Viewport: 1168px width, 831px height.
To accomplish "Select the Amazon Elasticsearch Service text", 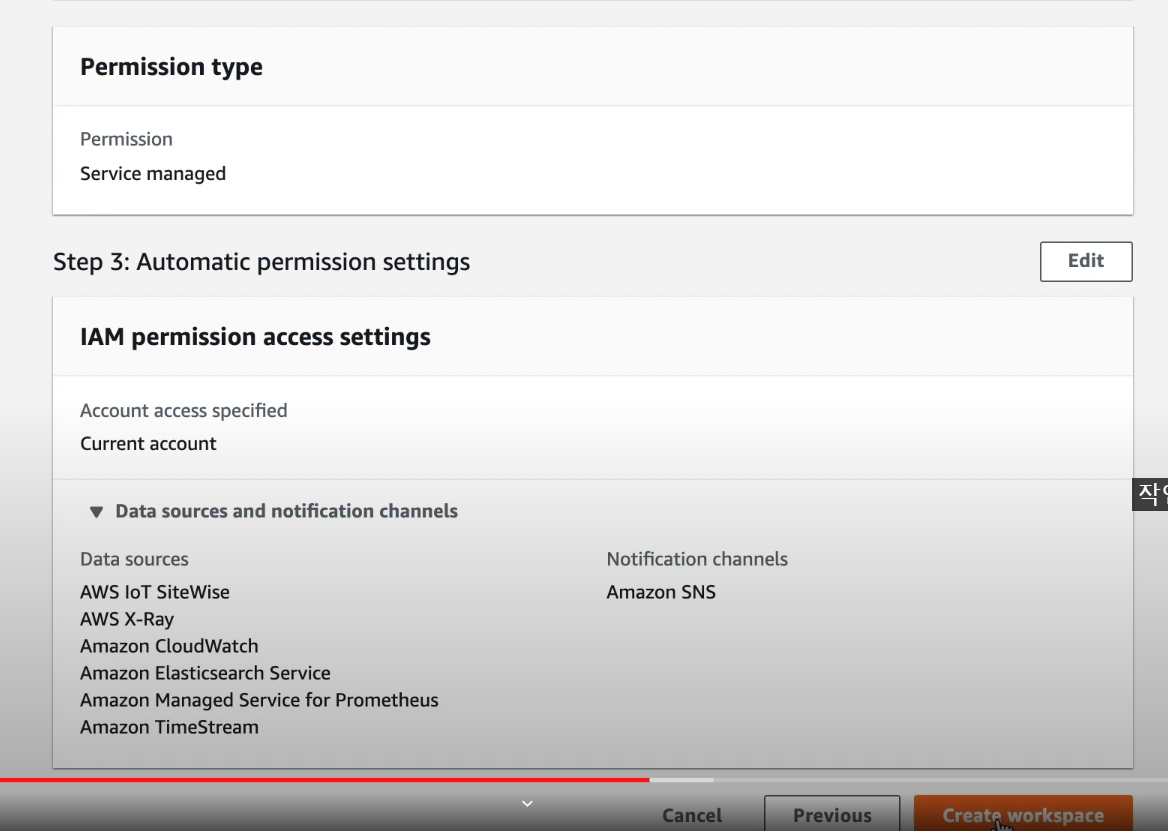I will (206, 672).
